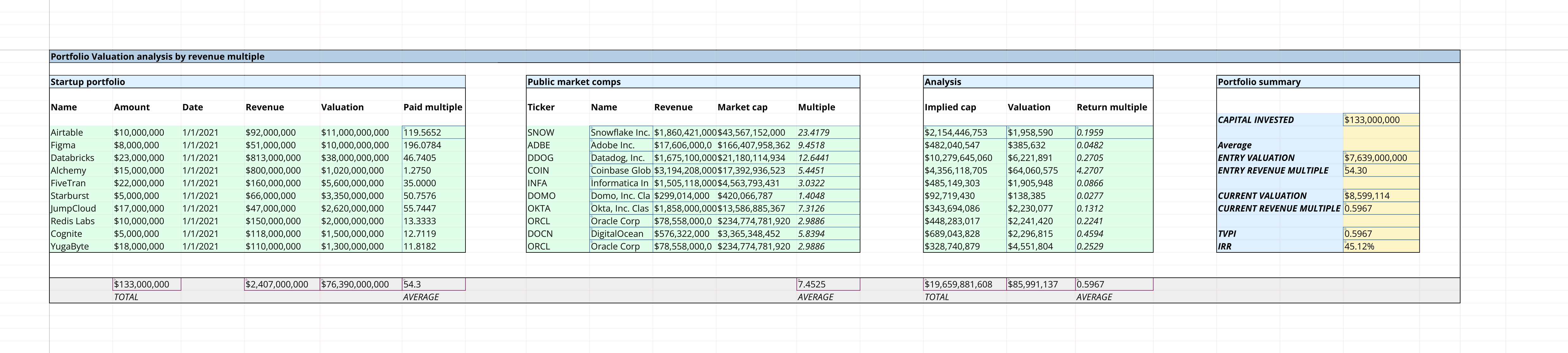Click return multiple 4.2707
This screenshot has width=1568, height=353.
click(x=1114, y=171)
